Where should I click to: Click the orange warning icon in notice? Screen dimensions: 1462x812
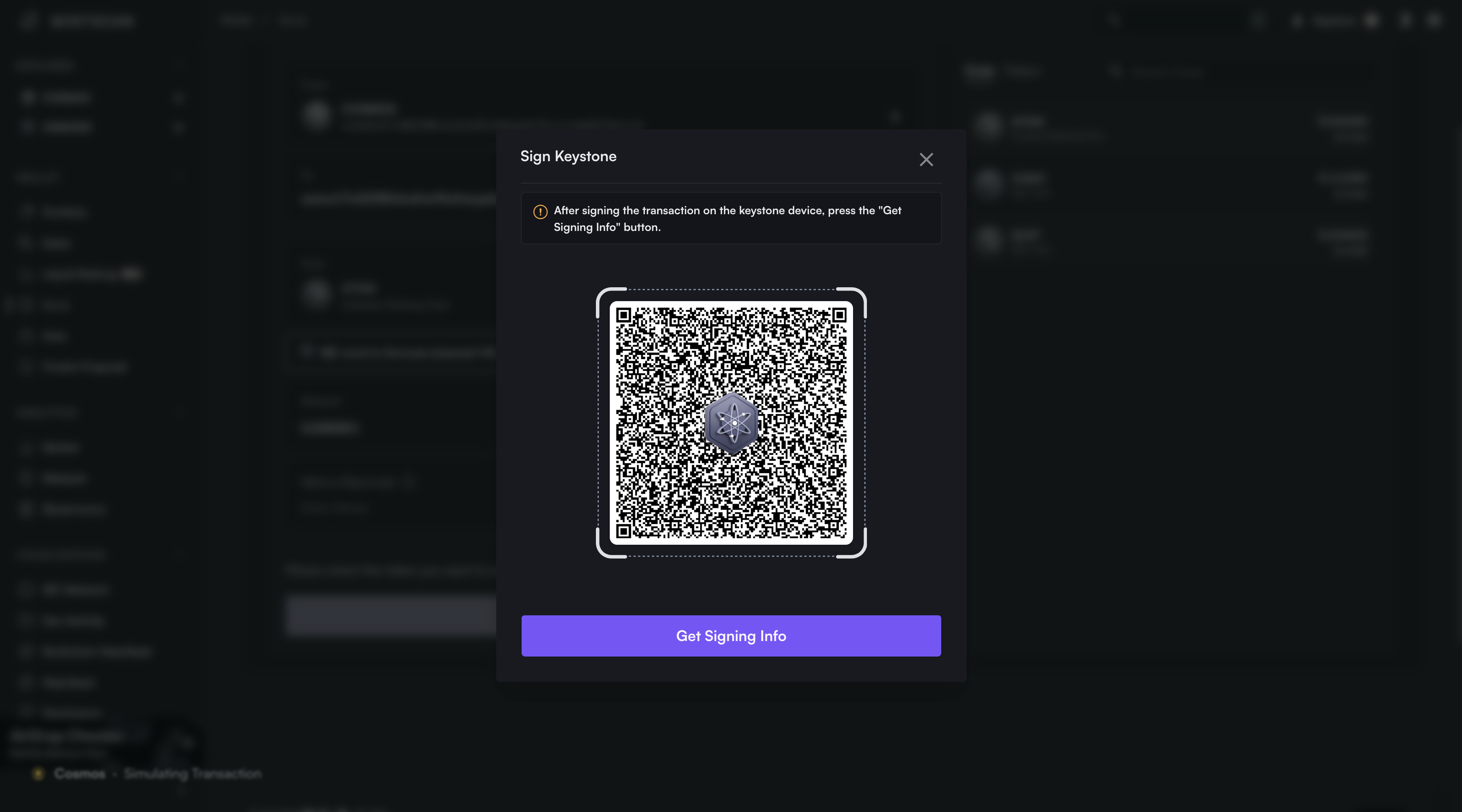[540, 212]
